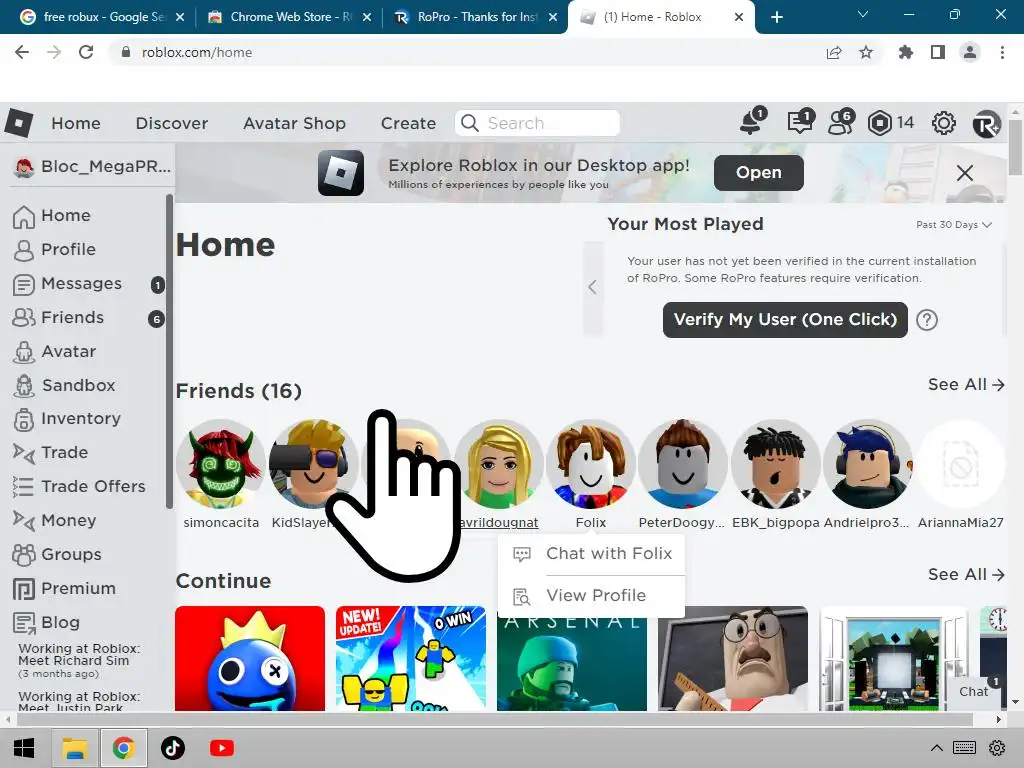The width and height of the screenshot is (1024, 768).
Task: Open friend requests icon in top bar
Action: [x=840, y=122]
